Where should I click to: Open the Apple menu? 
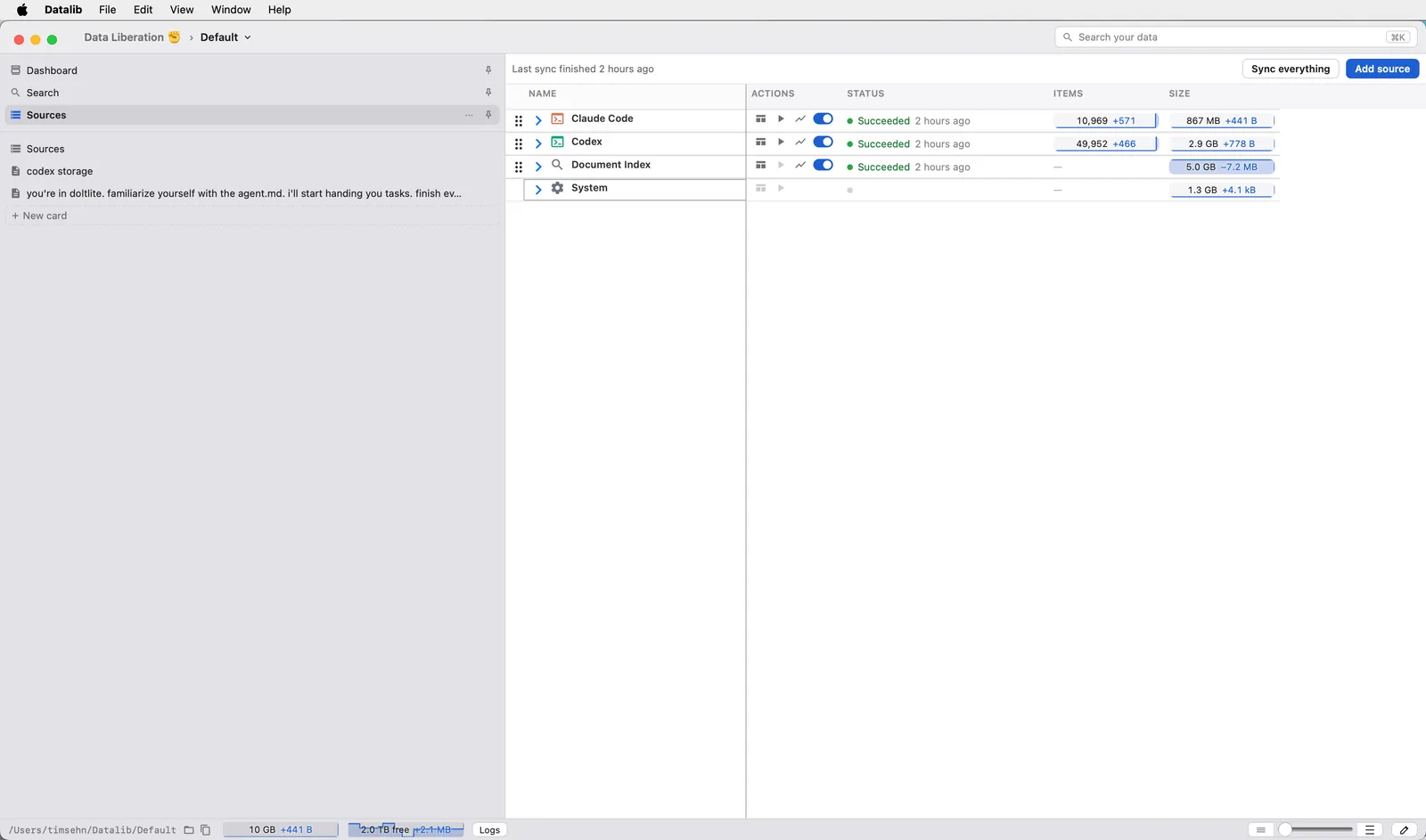coord(22,10)
